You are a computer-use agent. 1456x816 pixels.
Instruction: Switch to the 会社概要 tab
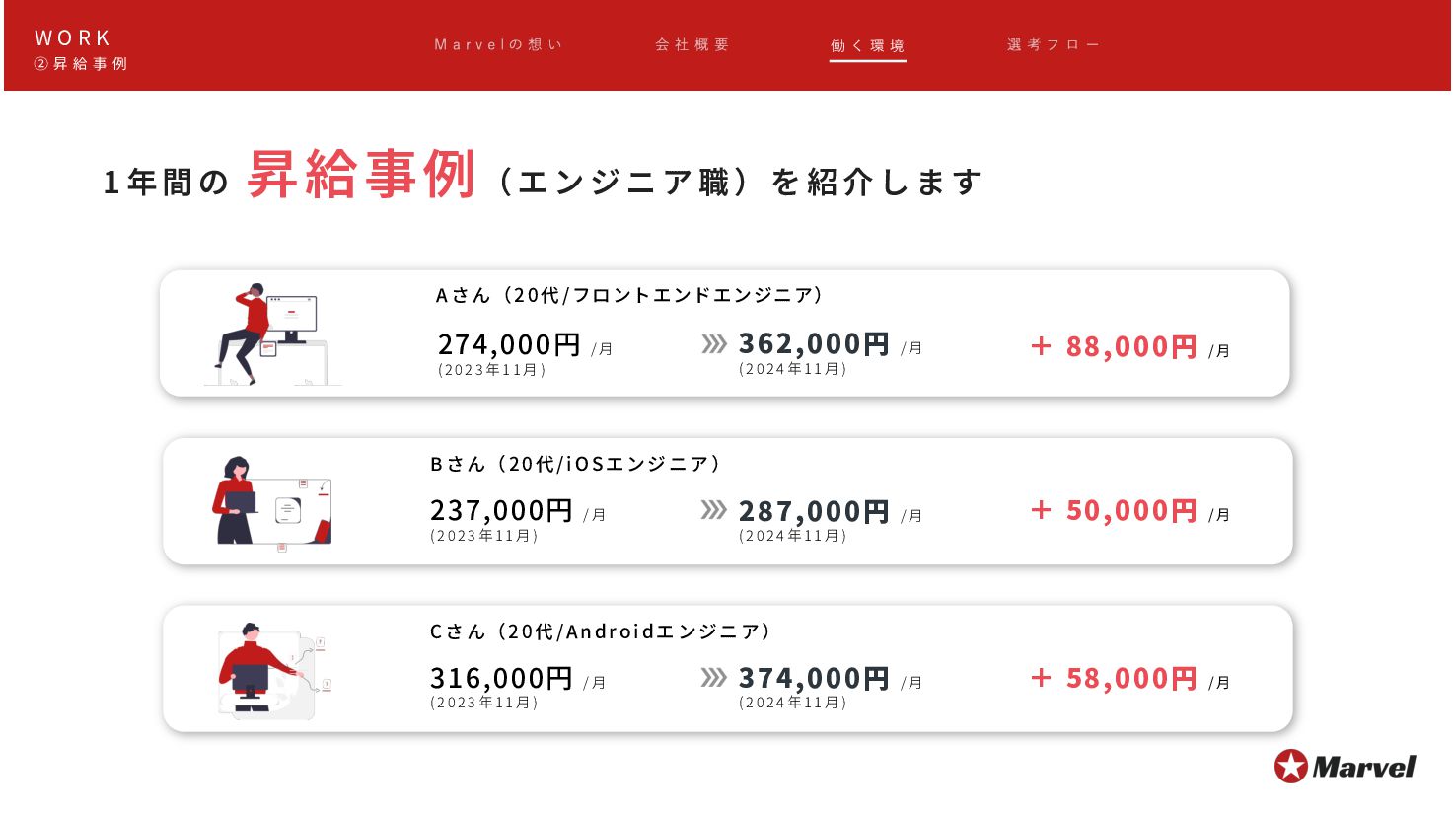click(x=692, y=45)
